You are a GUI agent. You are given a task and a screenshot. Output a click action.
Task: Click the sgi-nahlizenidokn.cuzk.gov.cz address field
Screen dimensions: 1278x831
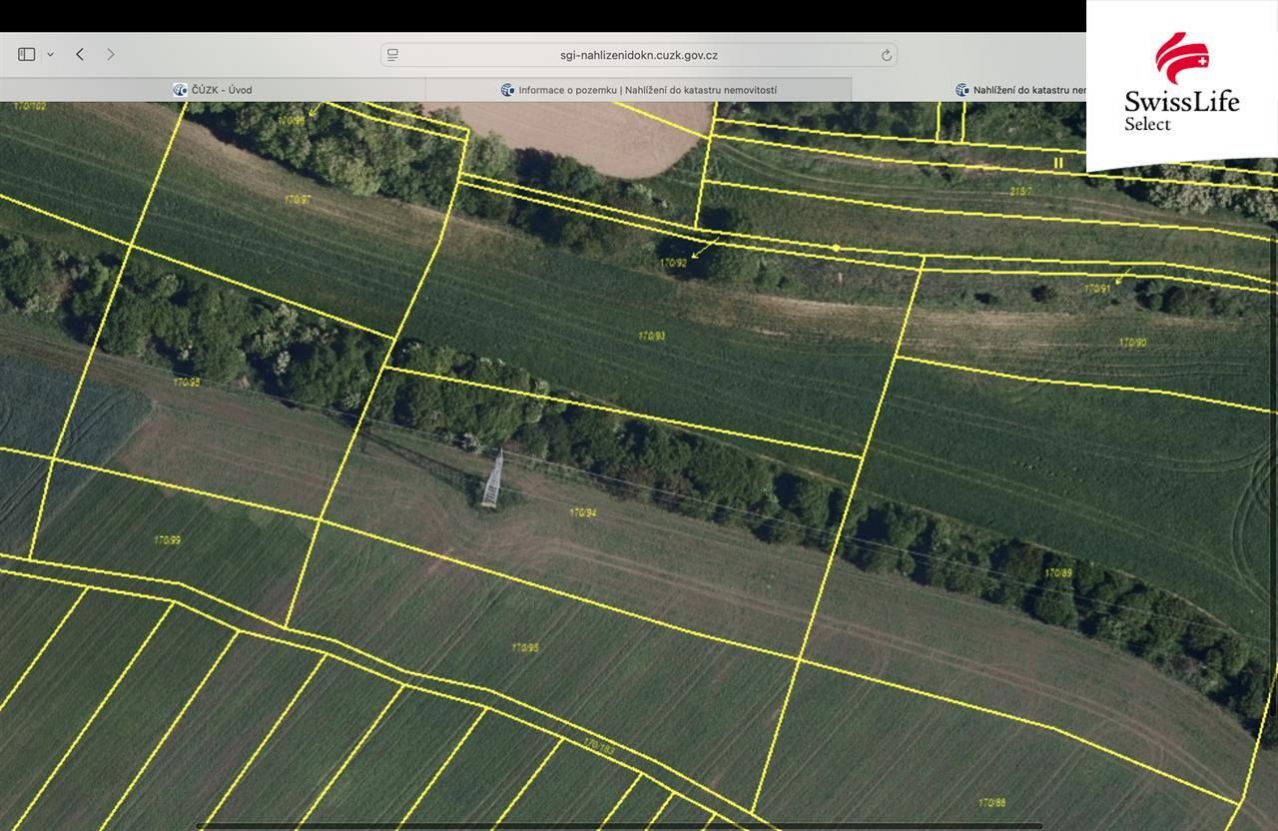pos(638,55)
